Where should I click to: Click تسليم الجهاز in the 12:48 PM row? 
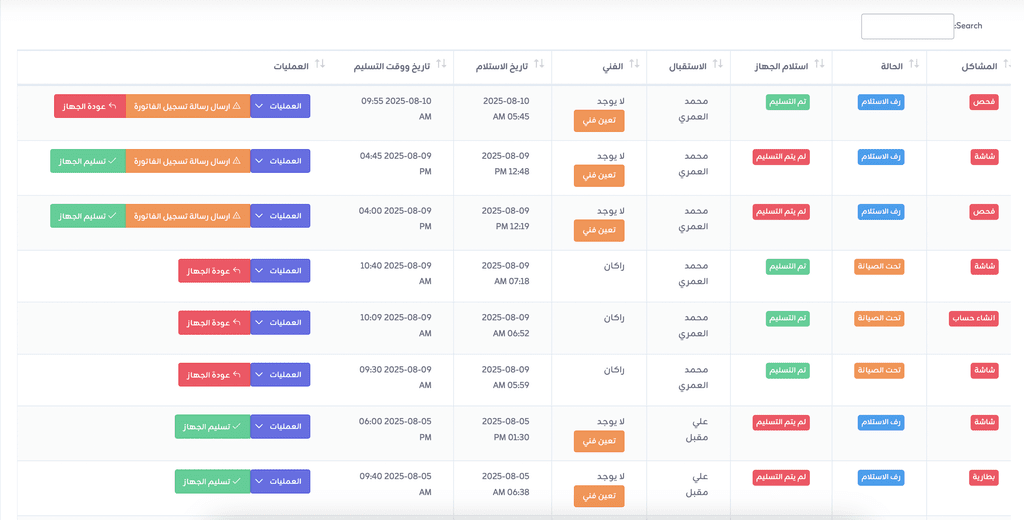[87, 161]
